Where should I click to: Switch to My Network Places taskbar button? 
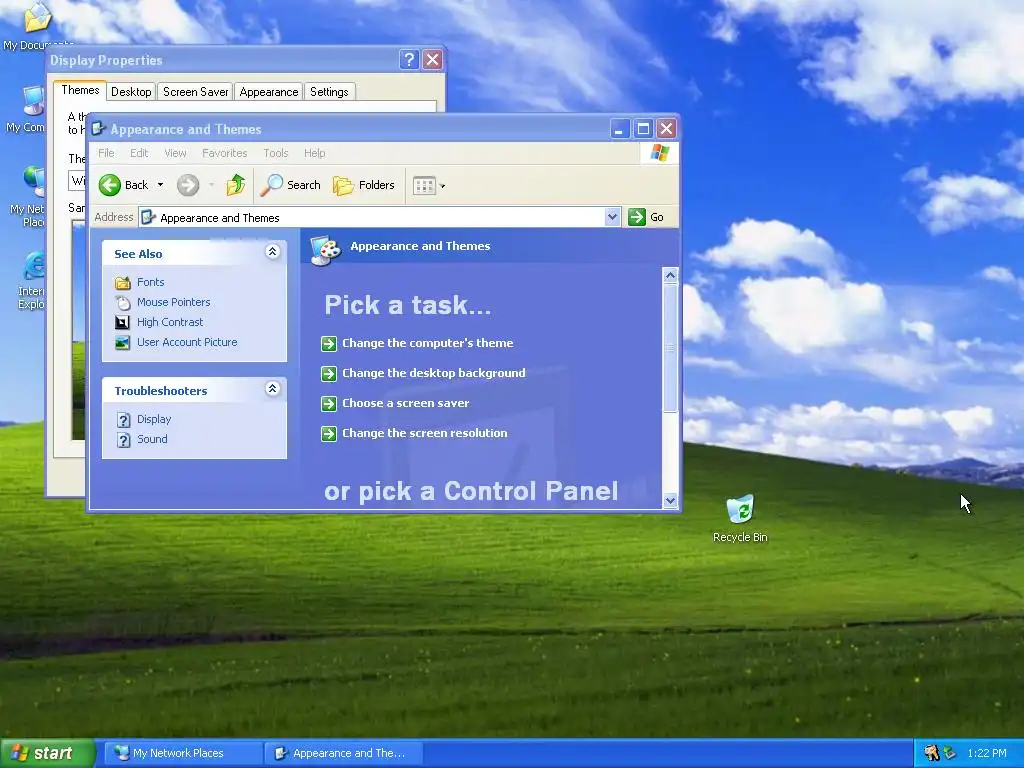pyautogui.click(x=184, y=753)
